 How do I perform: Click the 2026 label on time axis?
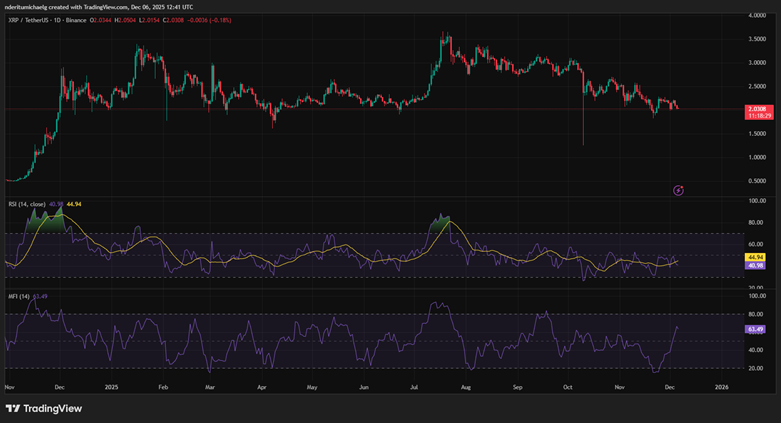[x=723, y=386]
